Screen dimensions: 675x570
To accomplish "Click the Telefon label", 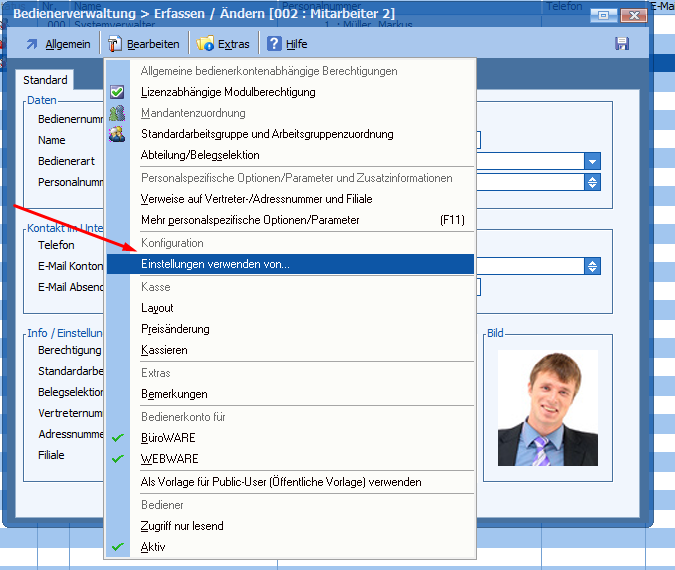I will [56, 245].
